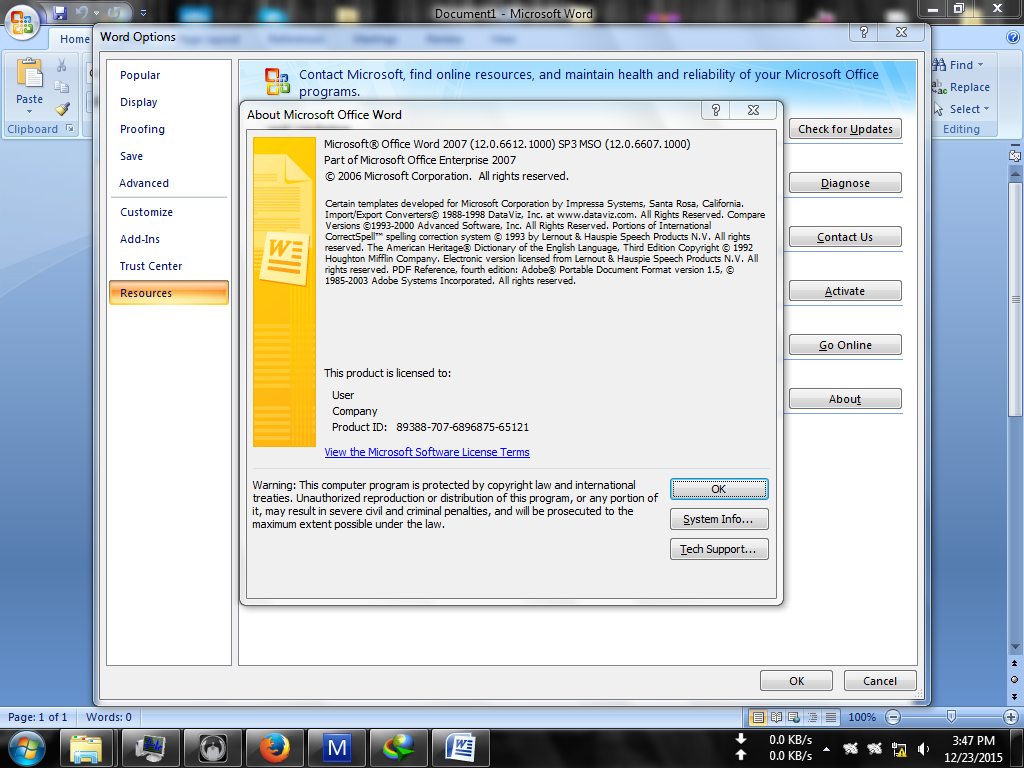Click the Find binoculars icon
This screenshot has height=768, width=1024.
[x=939, y=65]
